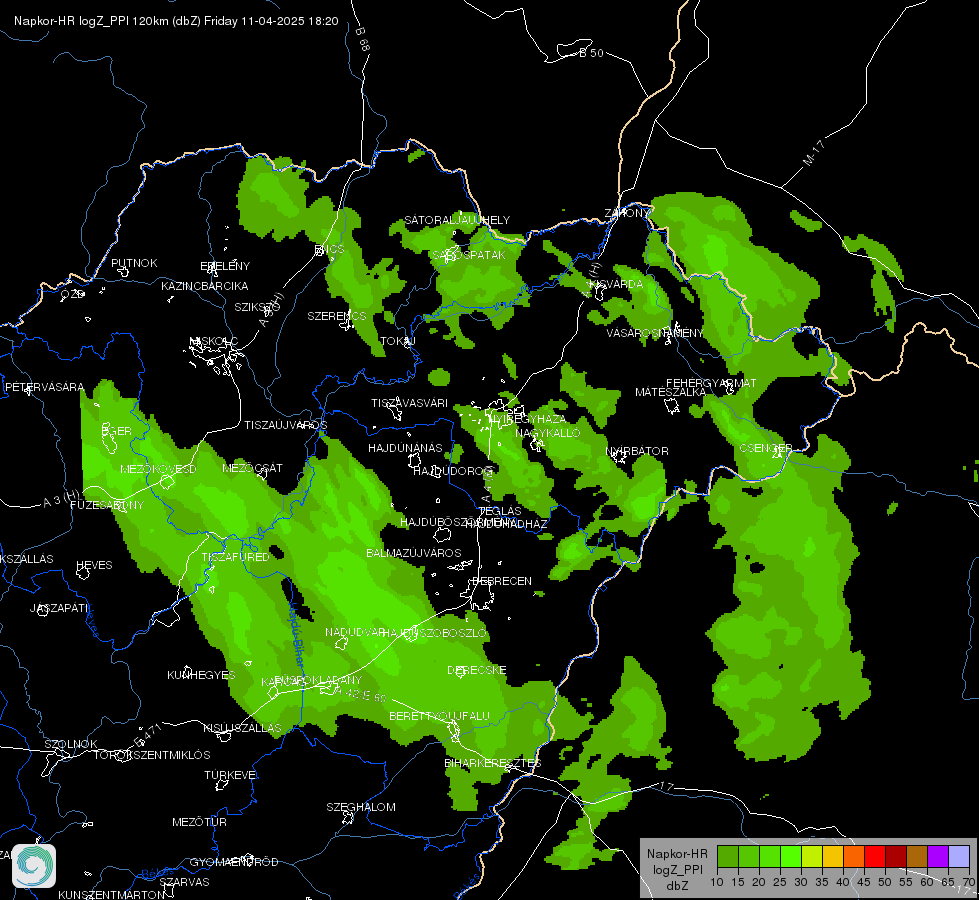Screen dimensions: 979x900
Task: Click the SZEGHALOM town label
Action: click(x=361, y=807)
